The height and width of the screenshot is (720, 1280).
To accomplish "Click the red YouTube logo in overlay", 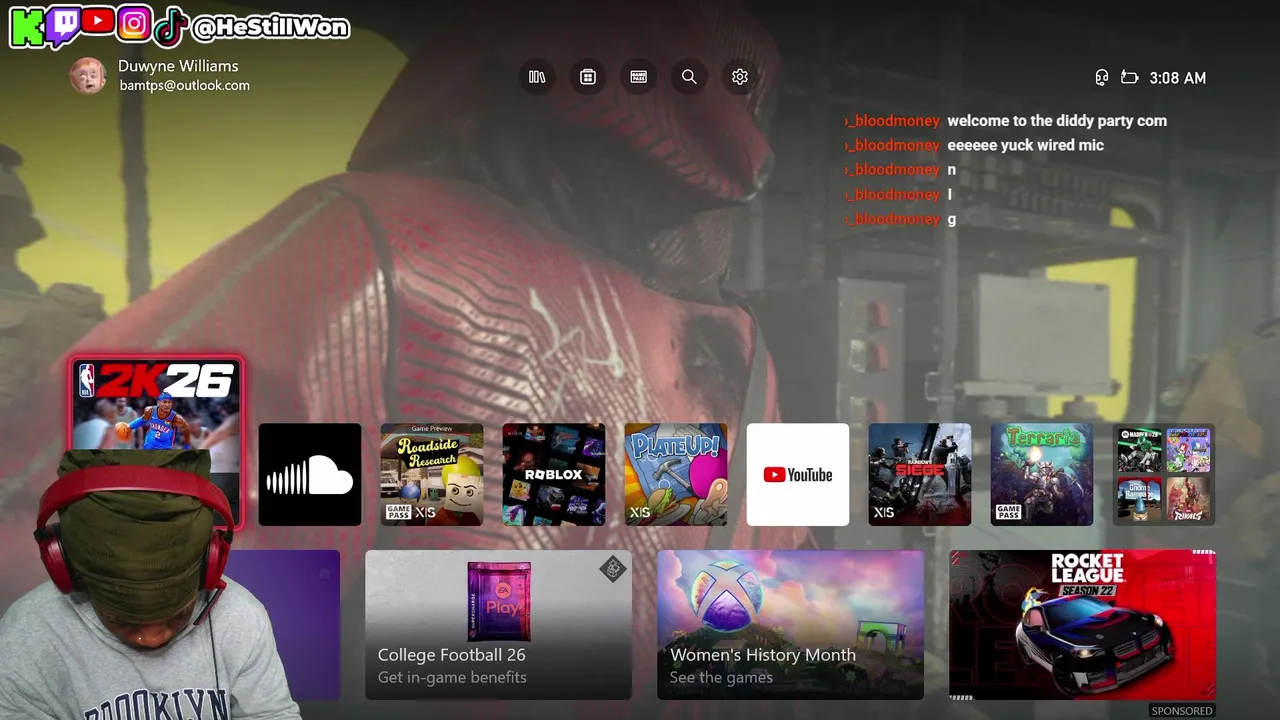I will [x=98, y=20].
